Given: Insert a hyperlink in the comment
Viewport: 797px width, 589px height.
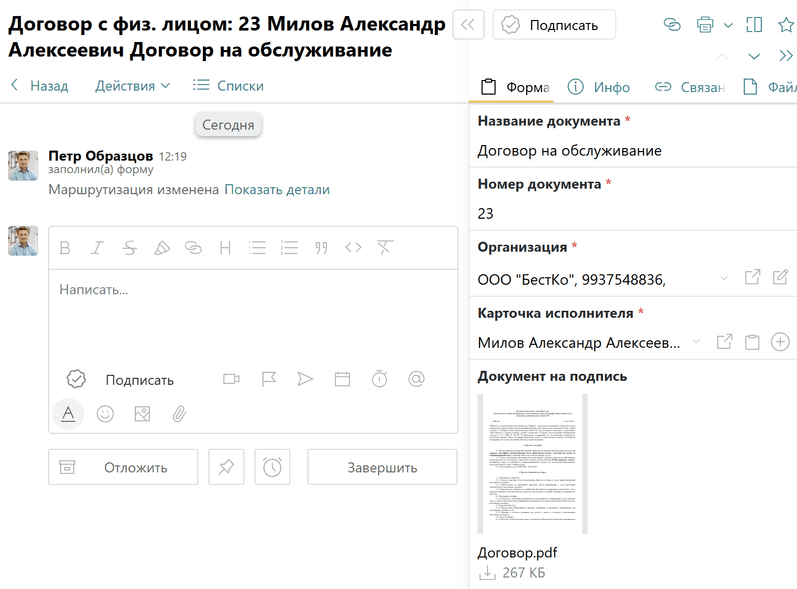Looking at the screenshot, I should pyautogui.click(x=193, y=248).
